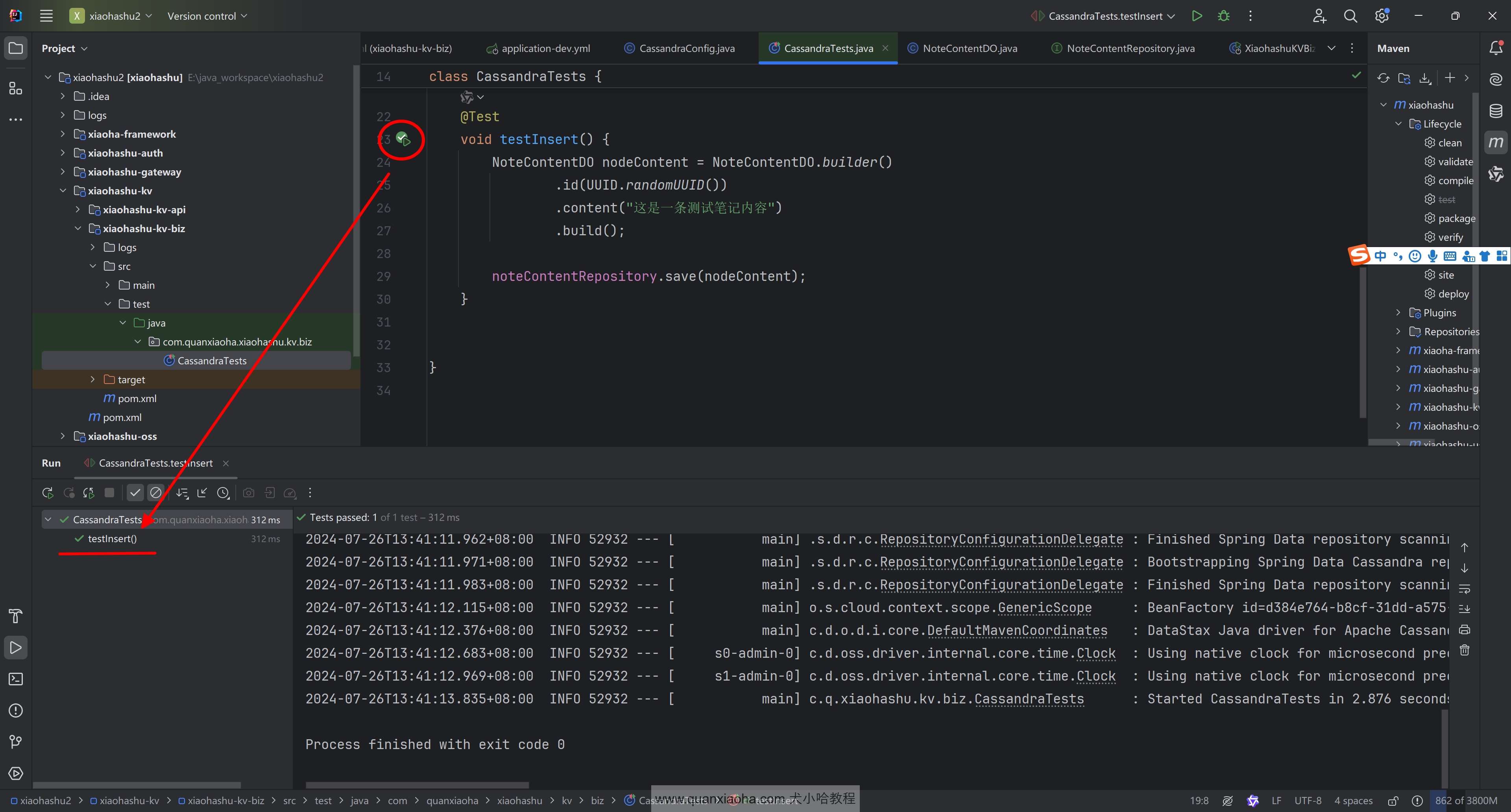The width and height of the screenshot is (1511, 812).
Task: Switch to the application-dev.yml tab
Action: pos(545,48)
